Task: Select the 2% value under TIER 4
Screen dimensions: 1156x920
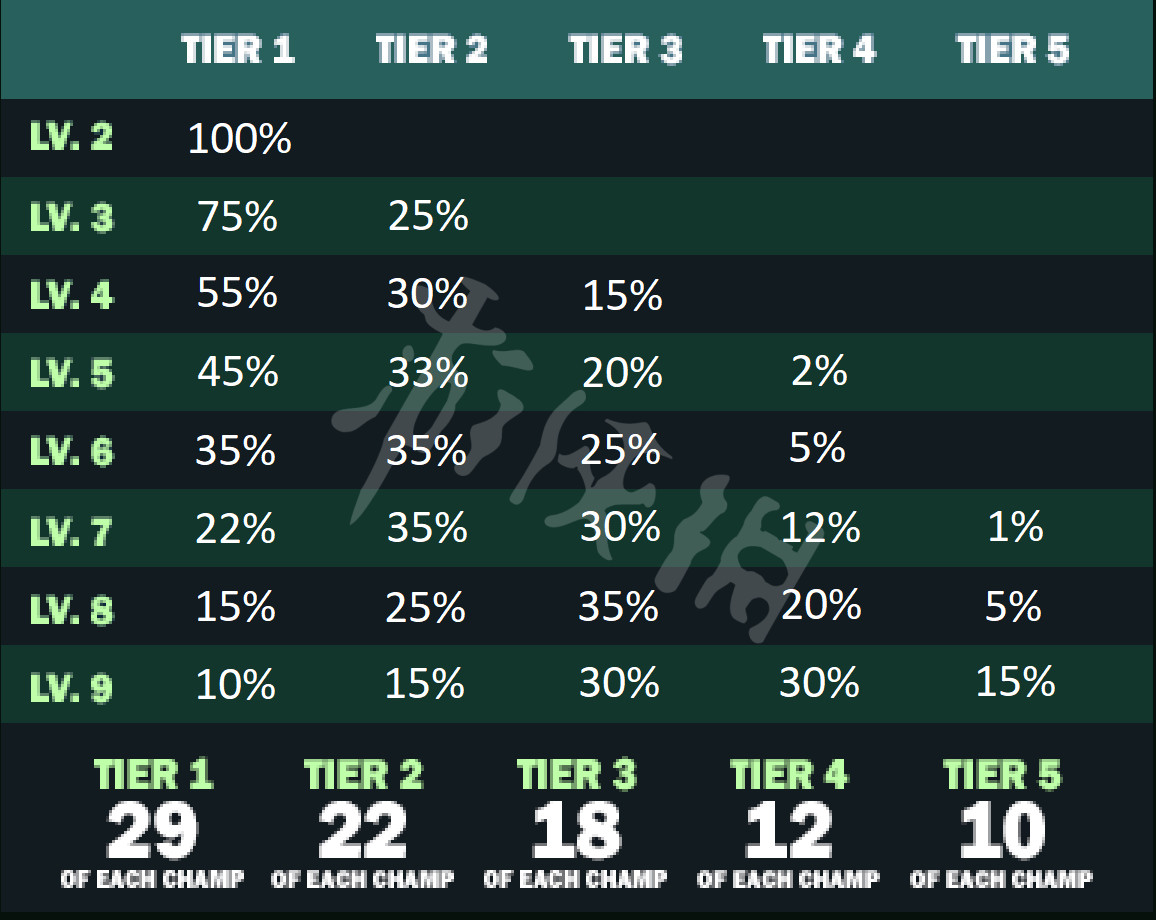Action: coord(818,371)
